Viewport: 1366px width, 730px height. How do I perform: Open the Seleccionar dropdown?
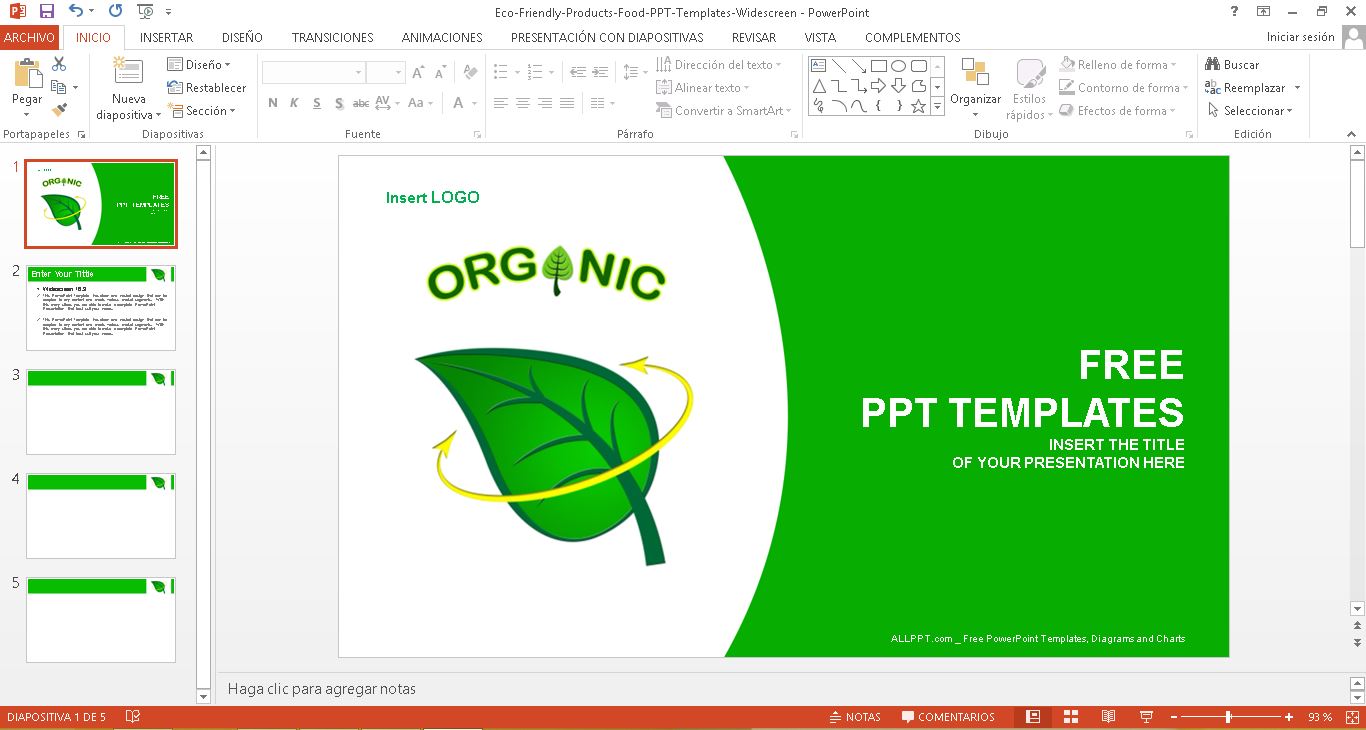(x=1250, y=111)
